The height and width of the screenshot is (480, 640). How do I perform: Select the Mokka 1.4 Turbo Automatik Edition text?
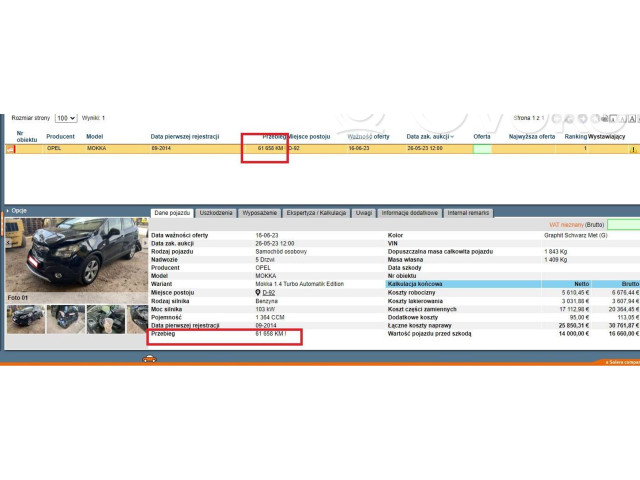click(x=300, y=284)
